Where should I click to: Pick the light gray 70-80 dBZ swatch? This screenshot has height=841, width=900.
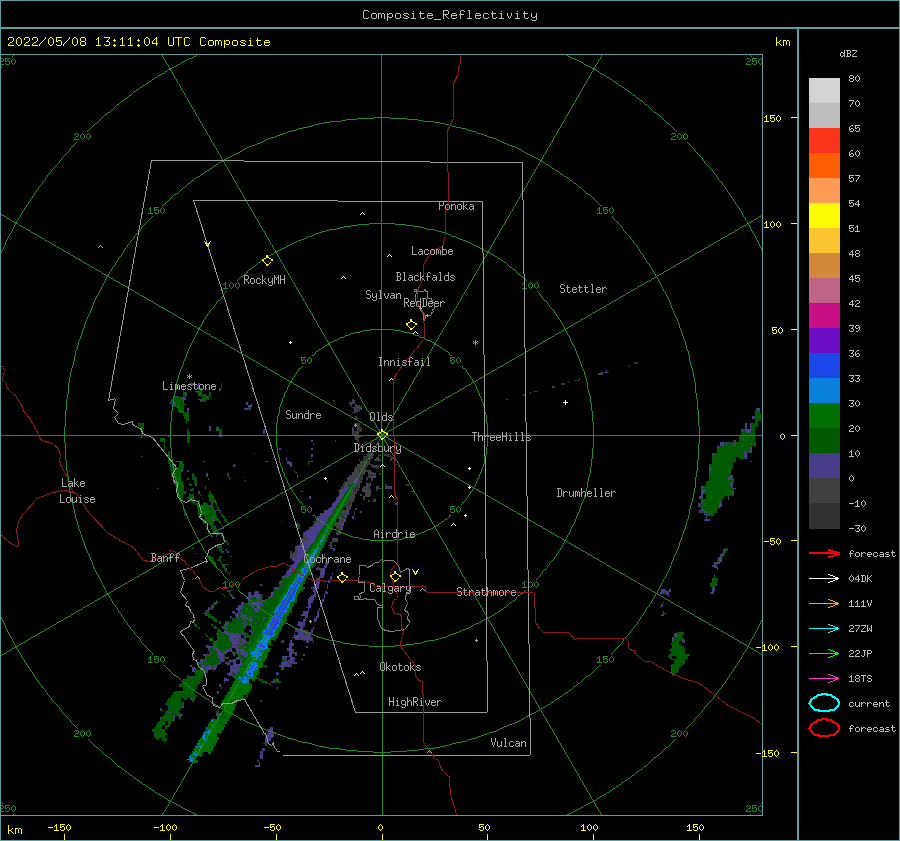(x=824, y=91)
